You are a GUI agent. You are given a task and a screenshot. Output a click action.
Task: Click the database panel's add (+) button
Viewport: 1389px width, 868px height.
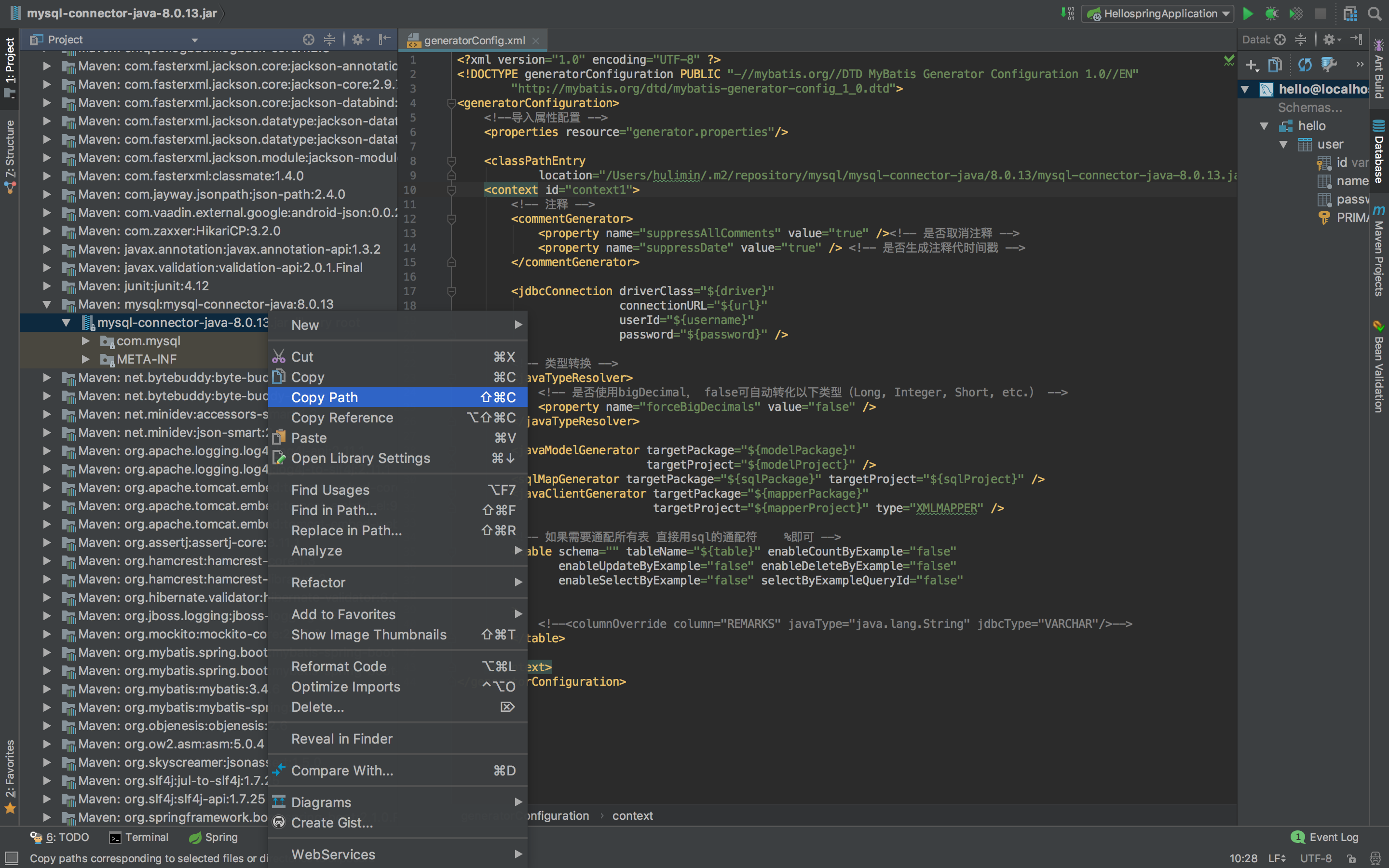pyautogui.click(x=1251, y=65)
